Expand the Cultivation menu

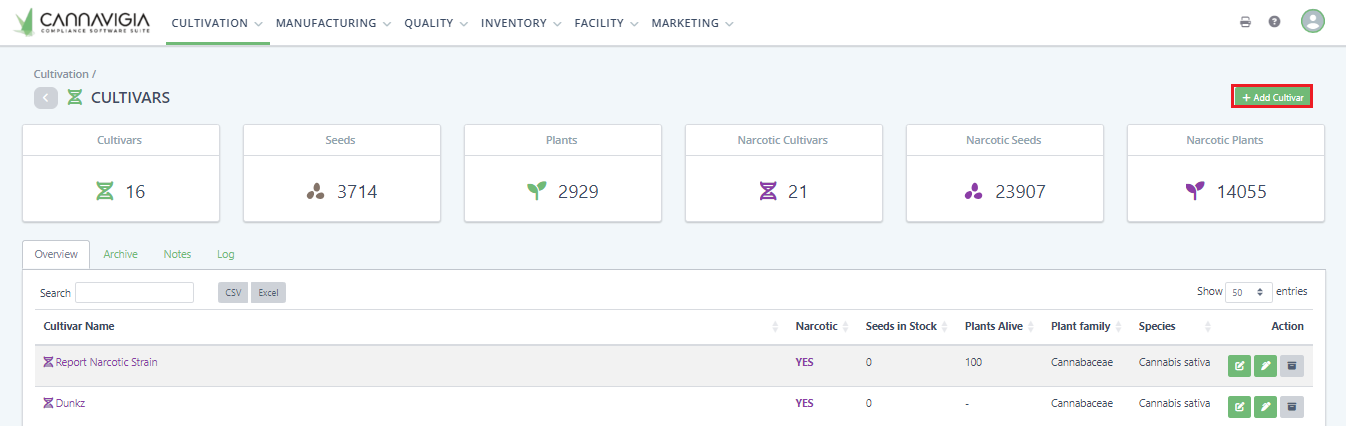click(217, 23)
